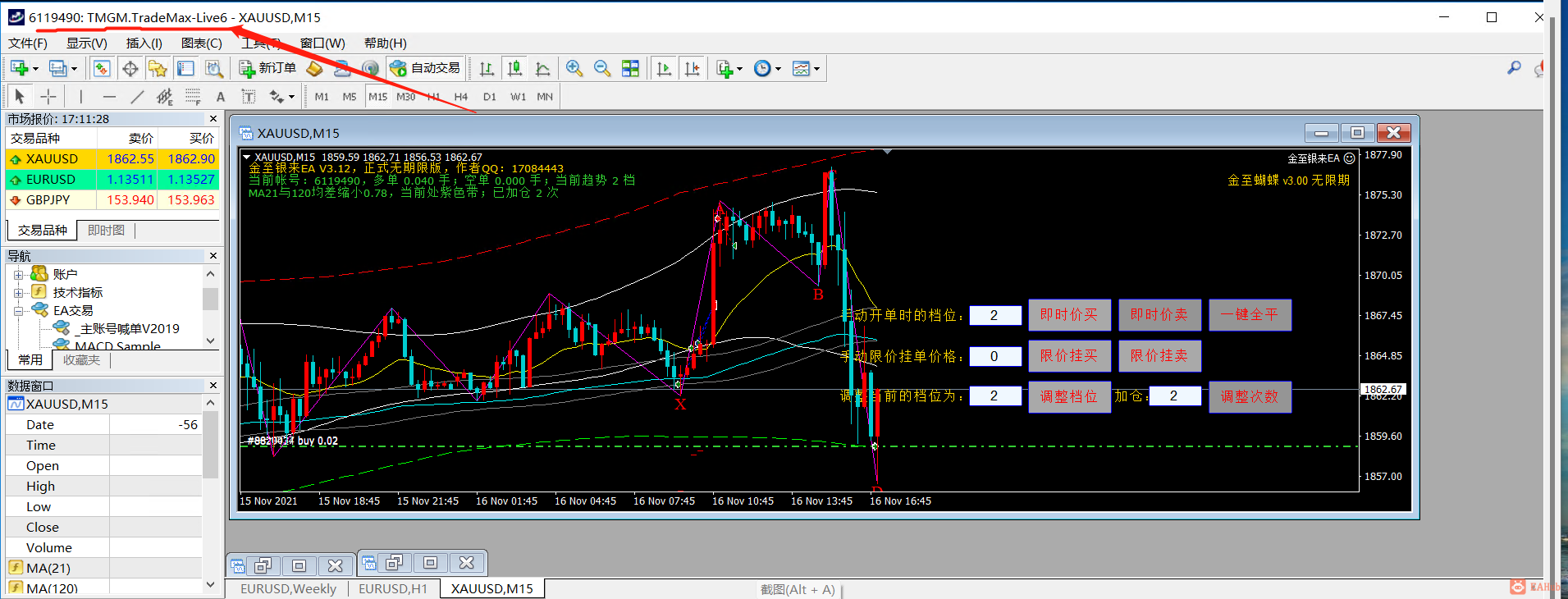Collapse the EA交易 tree node
This screenshot has height=599, width=1568.
pyautogui.click(x=18, y=311)
